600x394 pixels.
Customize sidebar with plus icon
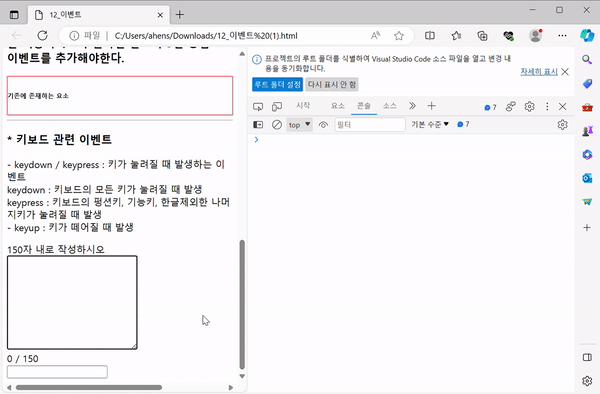(587, 228)
